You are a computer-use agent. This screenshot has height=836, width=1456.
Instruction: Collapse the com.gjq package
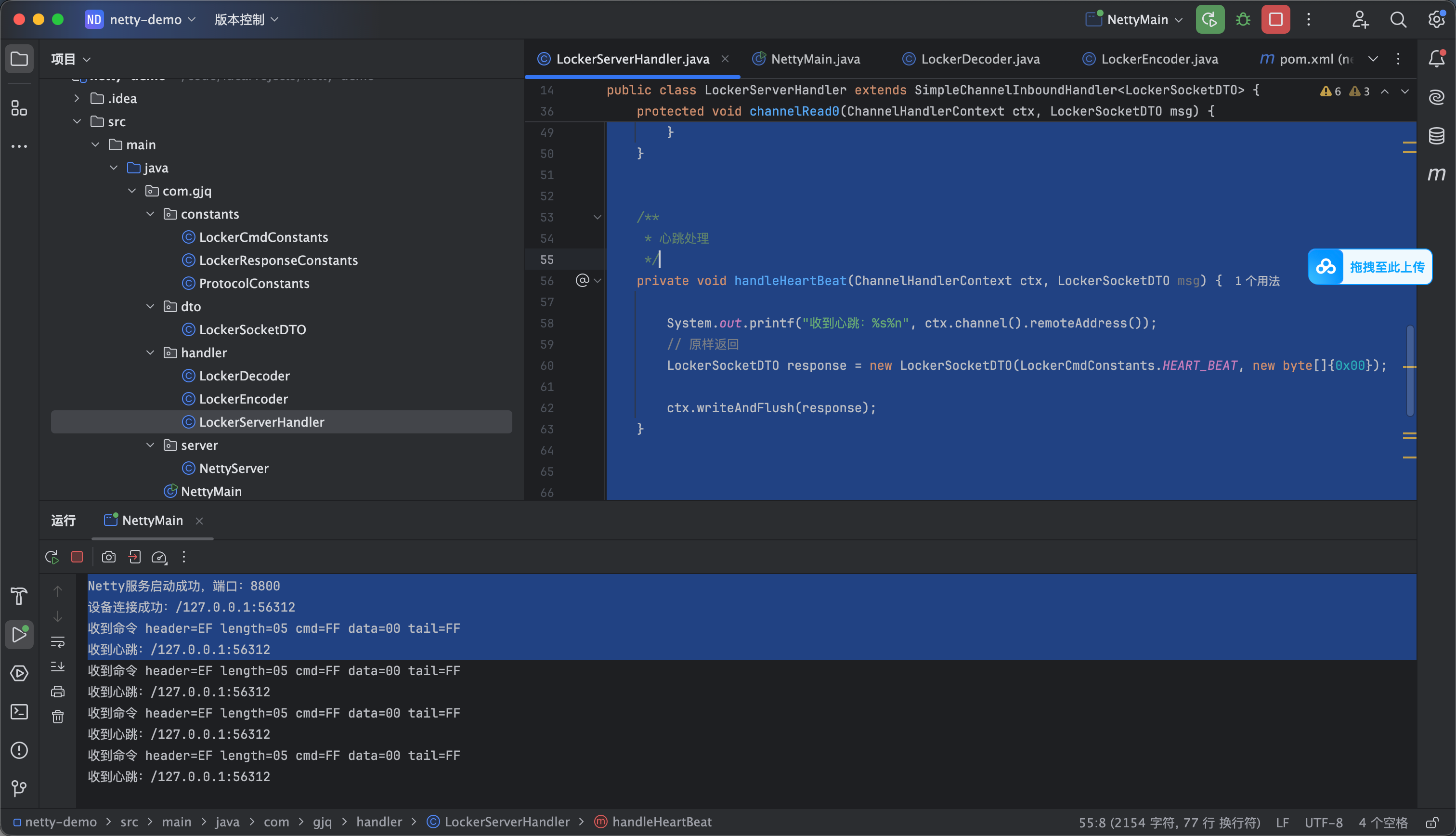point(132,191)
